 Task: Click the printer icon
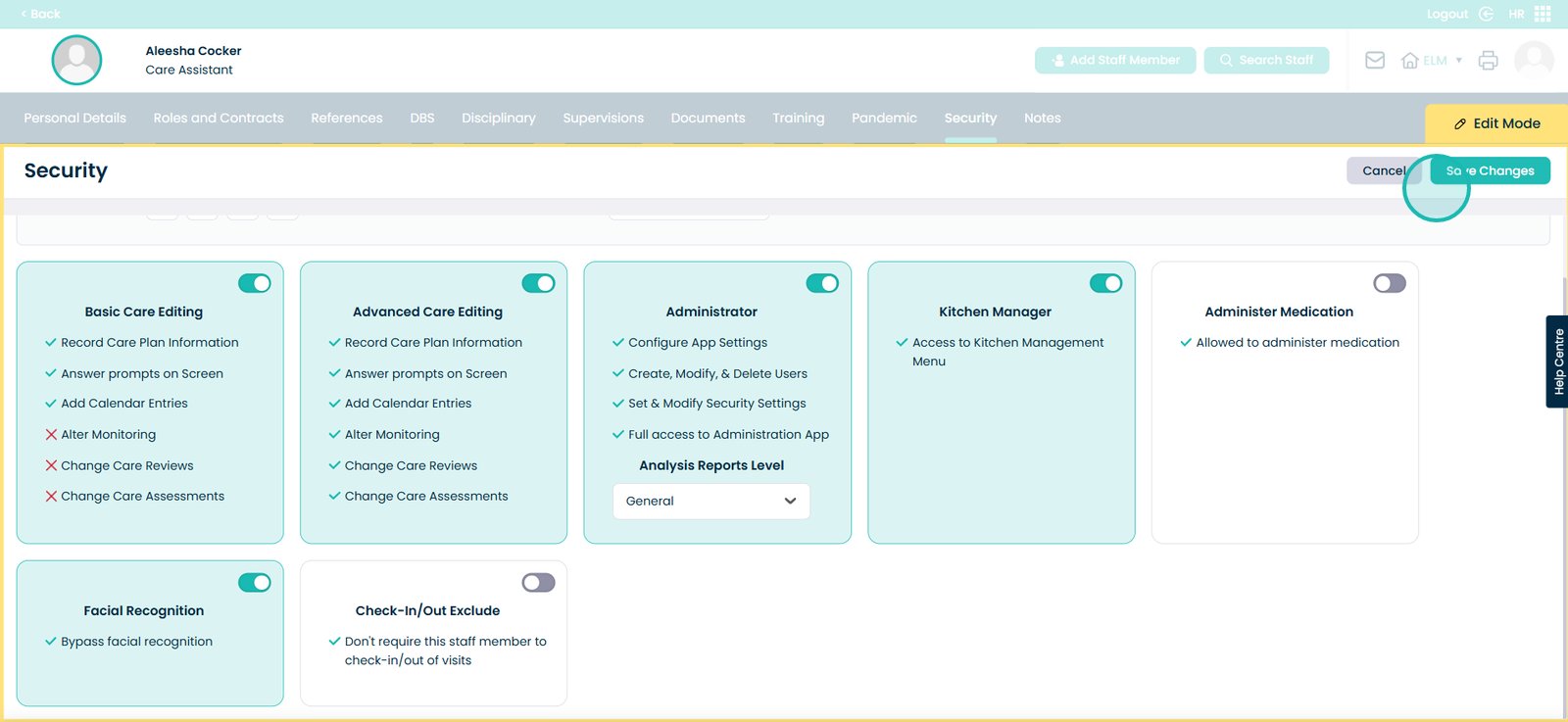[x=1488, y=61]
